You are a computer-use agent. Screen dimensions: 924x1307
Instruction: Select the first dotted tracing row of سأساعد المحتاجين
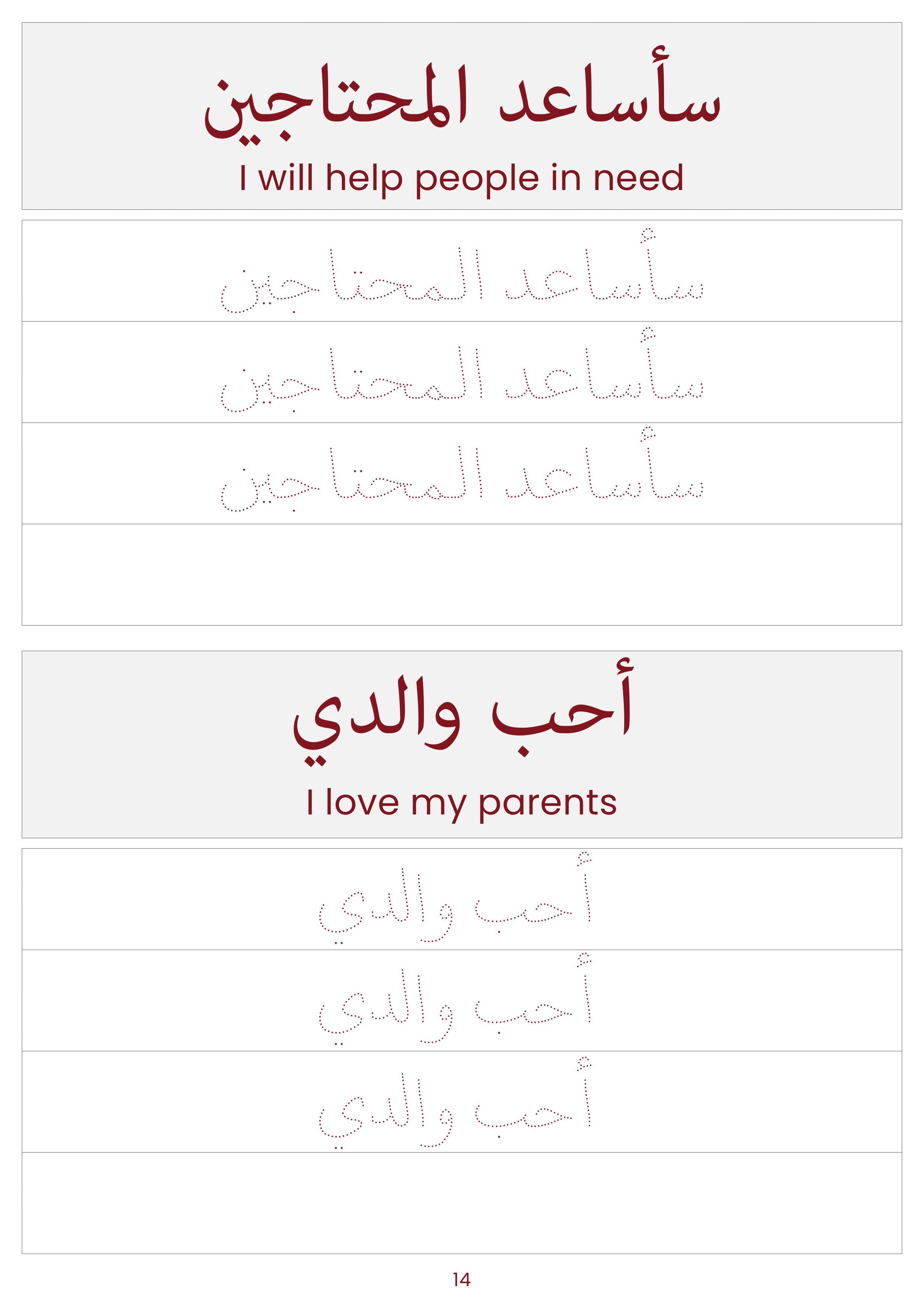[x=462, y=271]
